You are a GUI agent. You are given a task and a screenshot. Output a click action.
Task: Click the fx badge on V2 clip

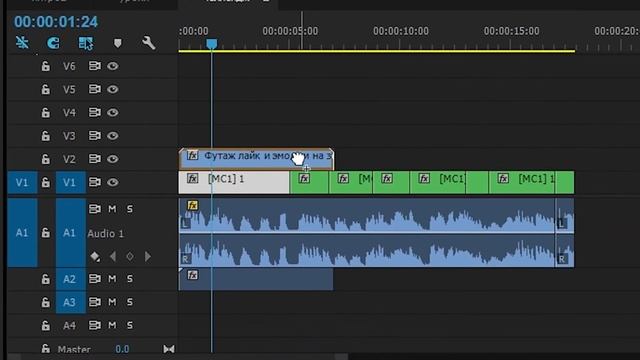(192, 156)
